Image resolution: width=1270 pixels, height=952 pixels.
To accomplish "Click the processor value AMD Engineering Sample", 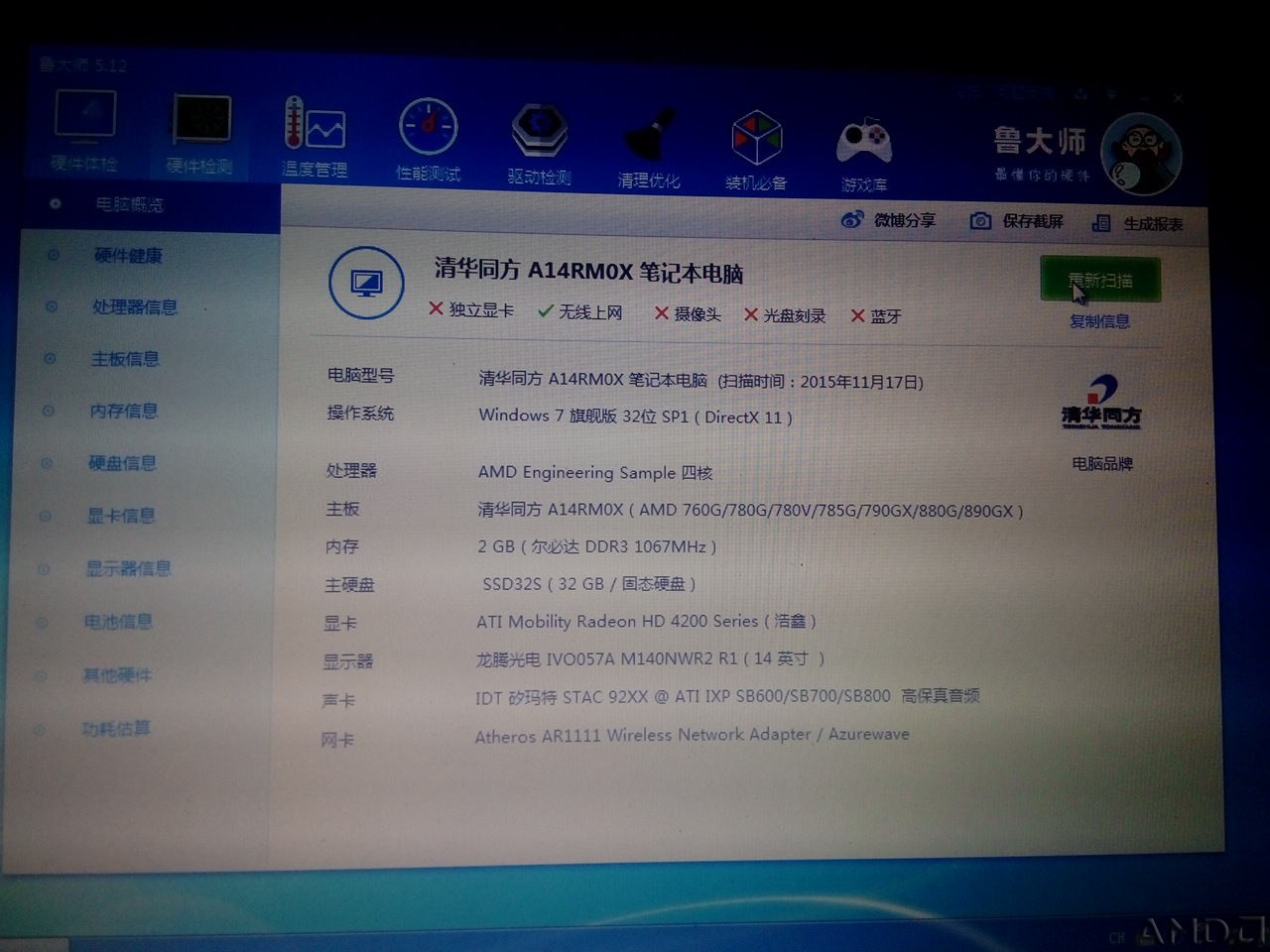I will click(595, 472).
